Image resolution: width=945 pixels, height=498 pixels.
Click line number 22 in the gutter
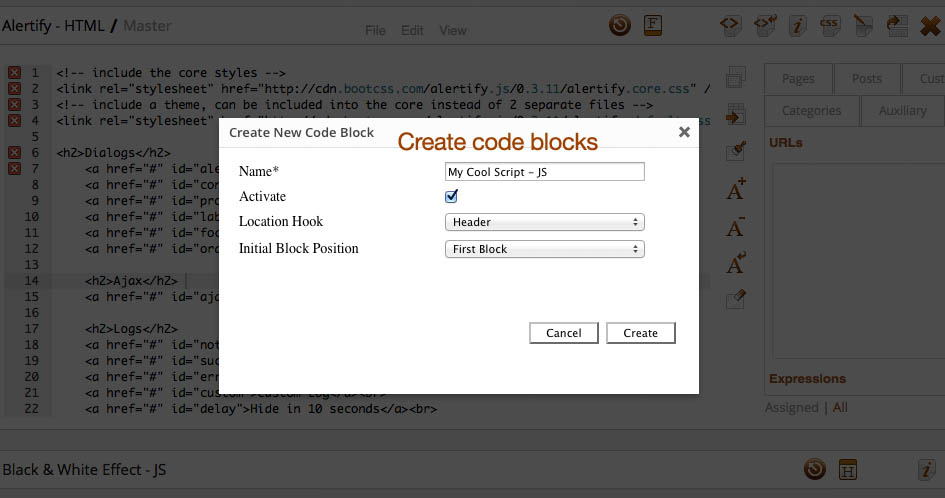click(x=31, y=409)
